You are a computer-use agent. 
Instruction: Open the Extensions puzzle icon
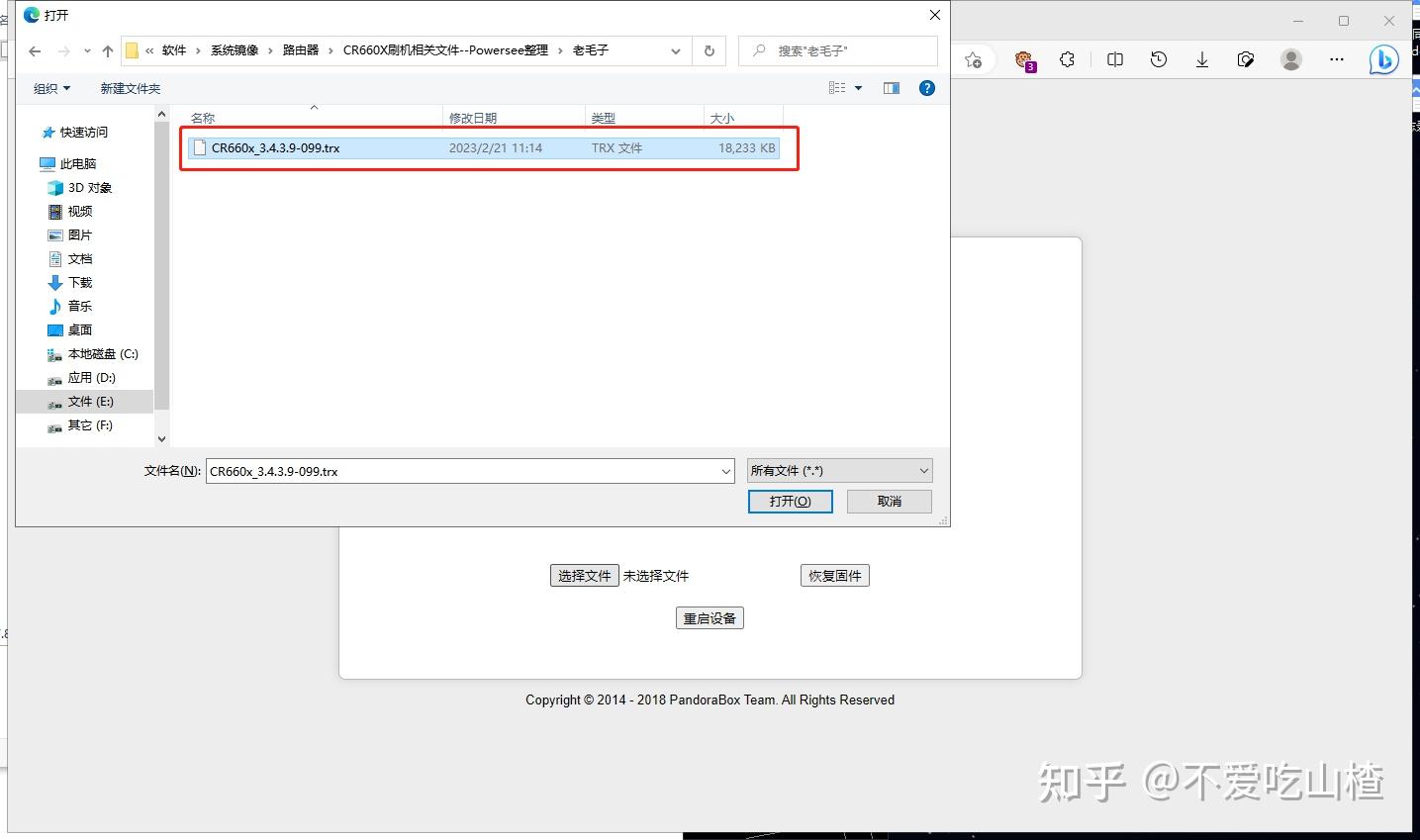click(1068, 59)
